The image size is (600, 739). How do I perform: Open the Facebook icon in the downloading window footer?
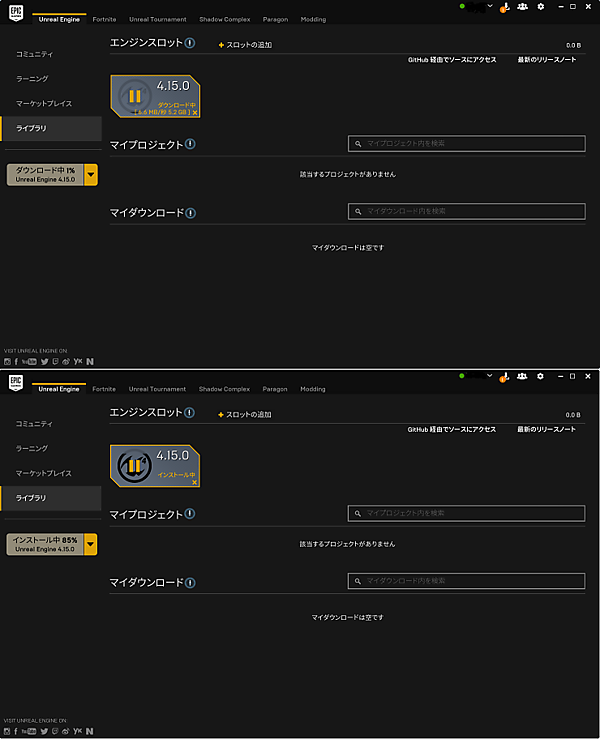(16, 361)
